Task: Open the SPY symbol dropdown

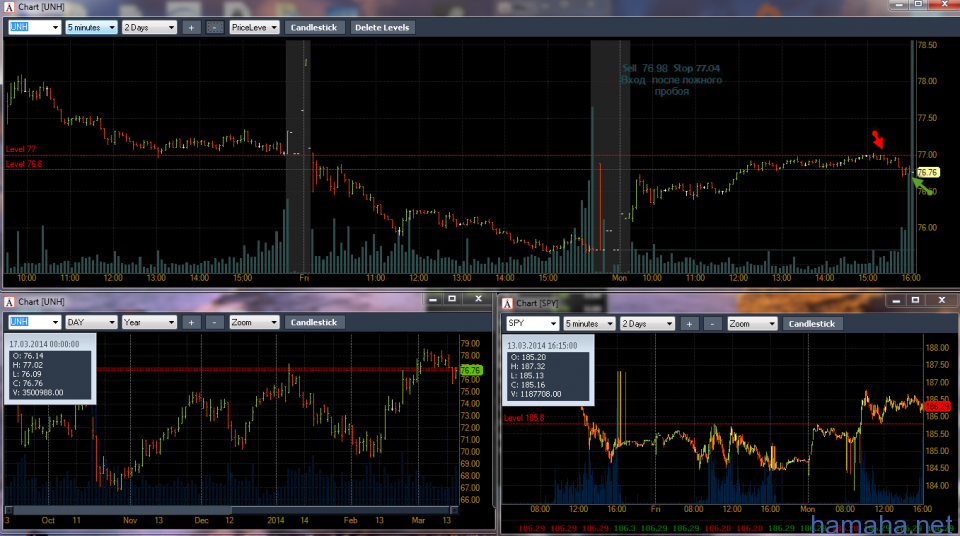Action: 532,323
